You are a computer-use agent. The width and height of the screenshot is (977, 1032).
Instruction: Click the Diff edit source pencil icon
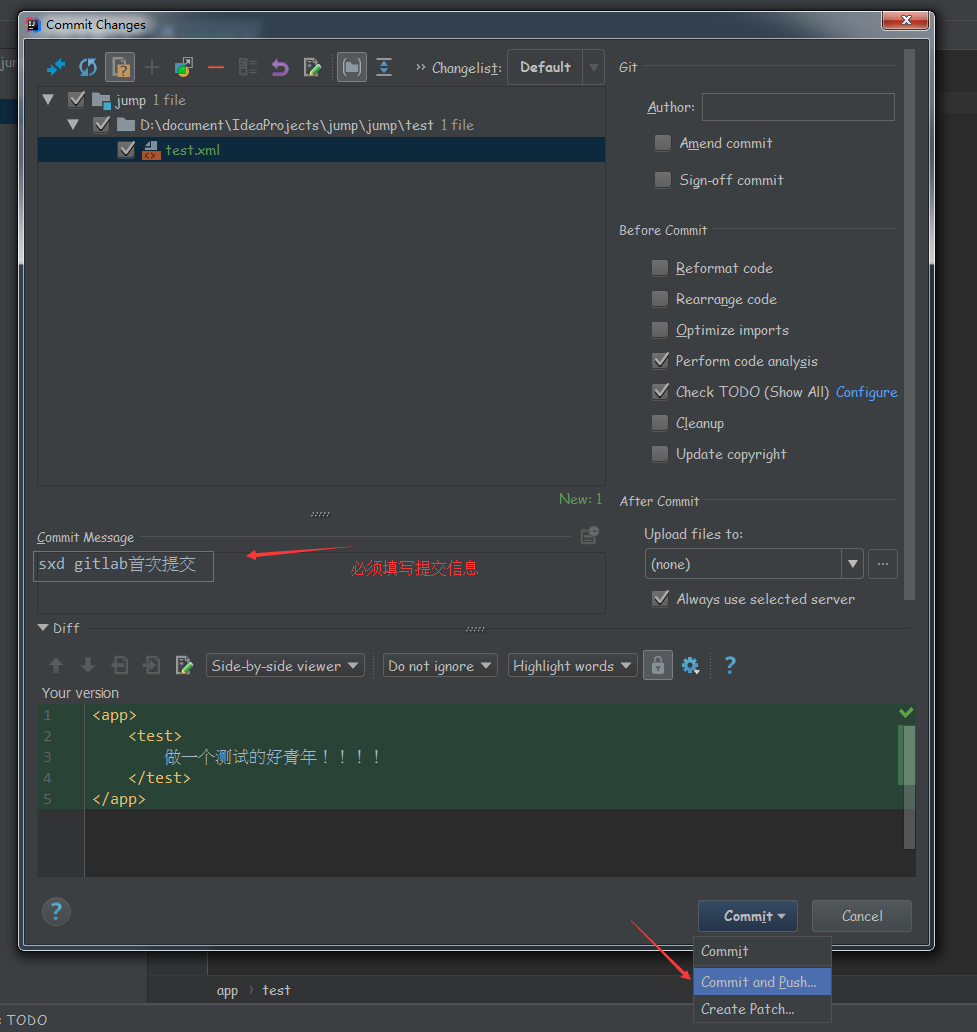184,665
